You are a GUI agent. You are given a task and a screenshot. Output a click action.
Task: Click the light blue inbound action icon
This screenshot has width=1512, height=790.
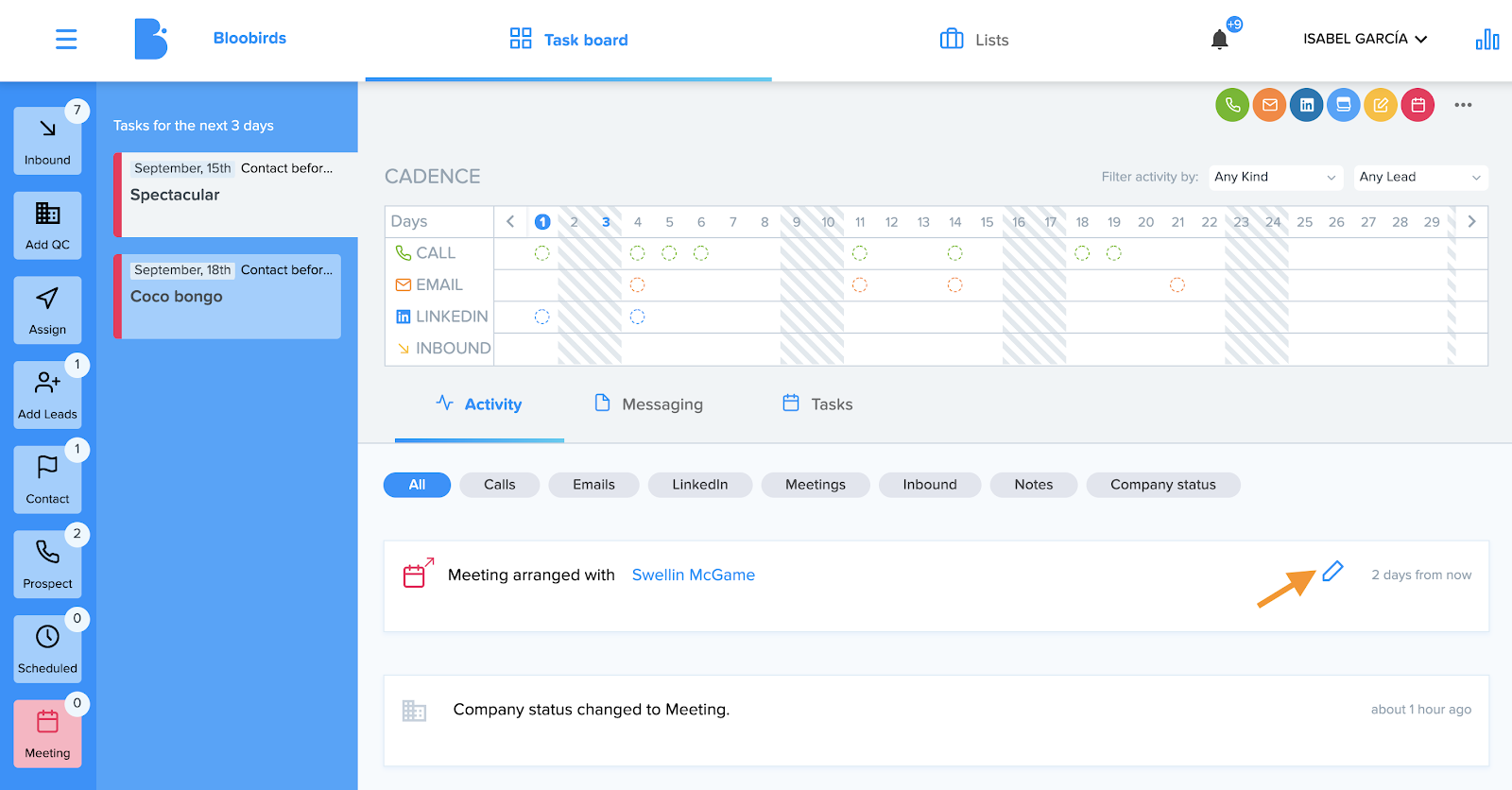pyautogui.click(x=1344, y=105)
